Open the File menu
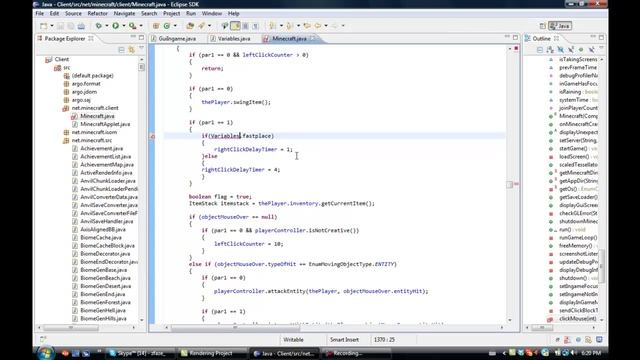640x360 pixels. tap(40, 13)
